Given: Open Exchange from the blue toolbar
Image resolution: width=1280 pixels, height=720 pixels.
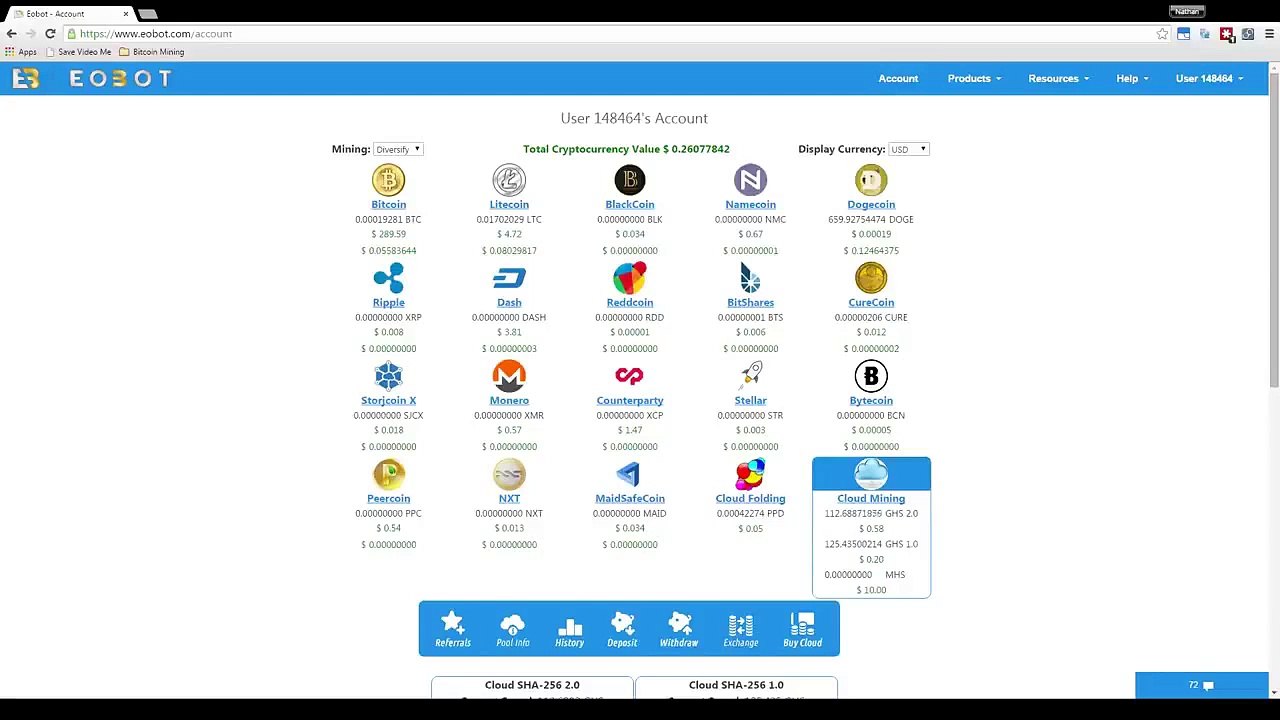Looking at the screenshot, I should point(741,629).
